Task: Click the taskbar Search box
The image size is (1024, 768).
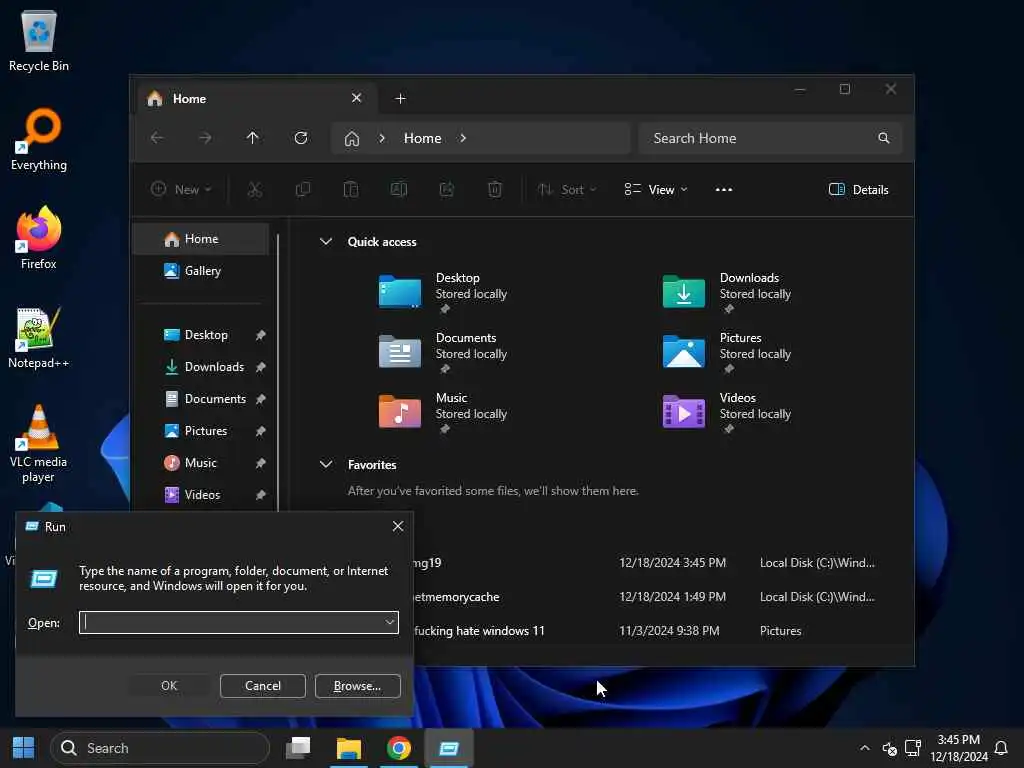Action: click(x=160, y=748)
